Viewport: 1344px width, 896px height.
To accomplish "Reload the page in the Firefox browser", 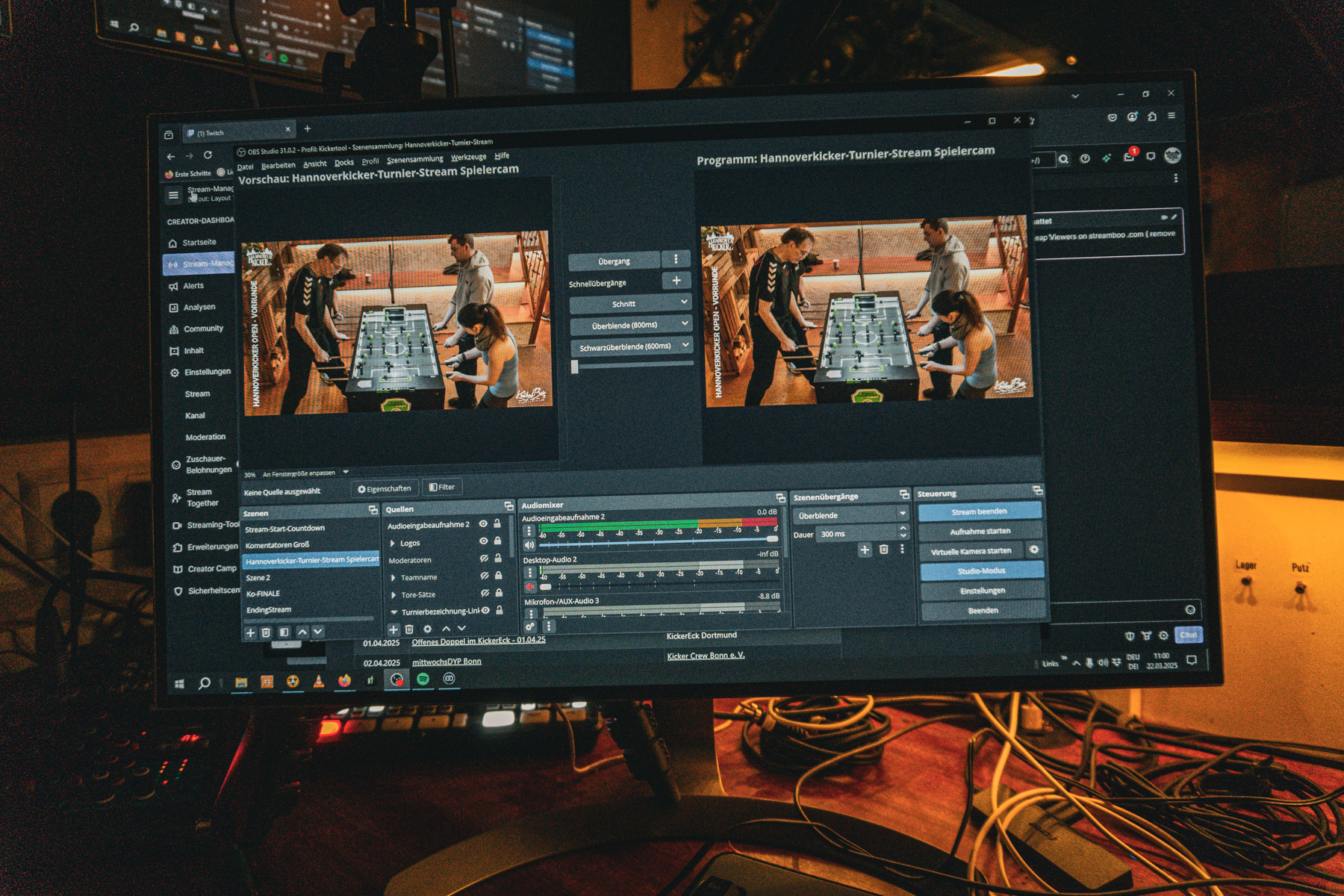I will 208,155.
